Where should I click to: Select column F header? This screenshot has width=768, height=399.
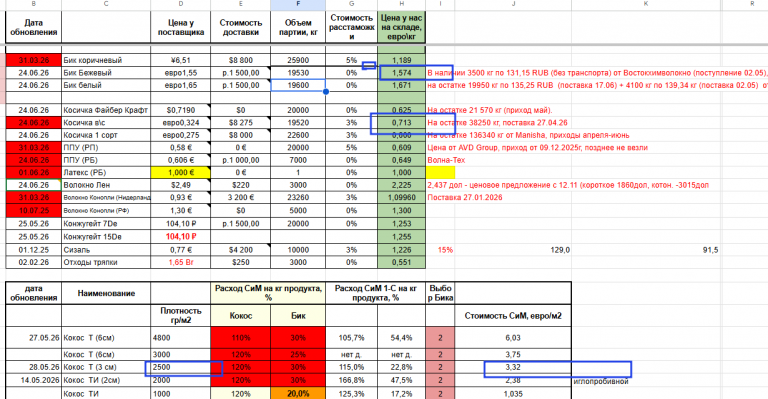click(298, 4)
